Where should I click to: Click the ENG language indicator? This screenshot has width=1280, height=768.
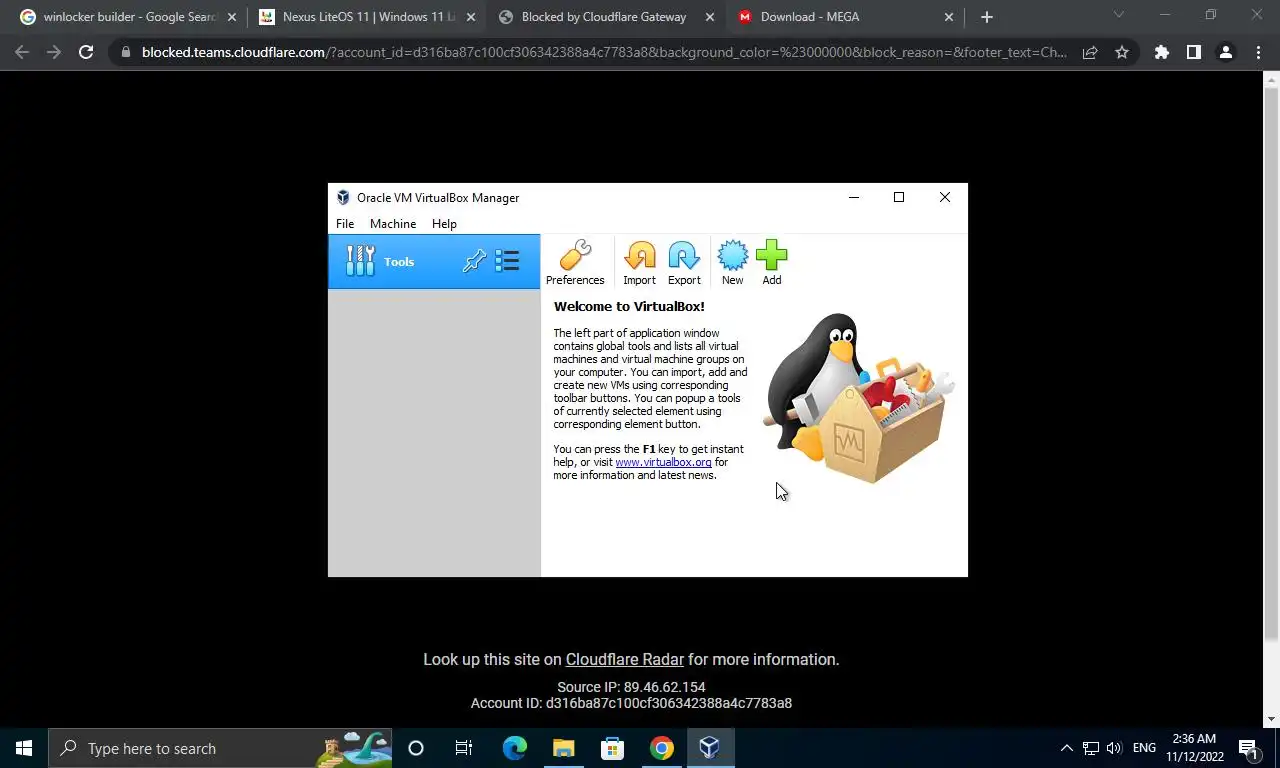click(x=1144, y=748)
